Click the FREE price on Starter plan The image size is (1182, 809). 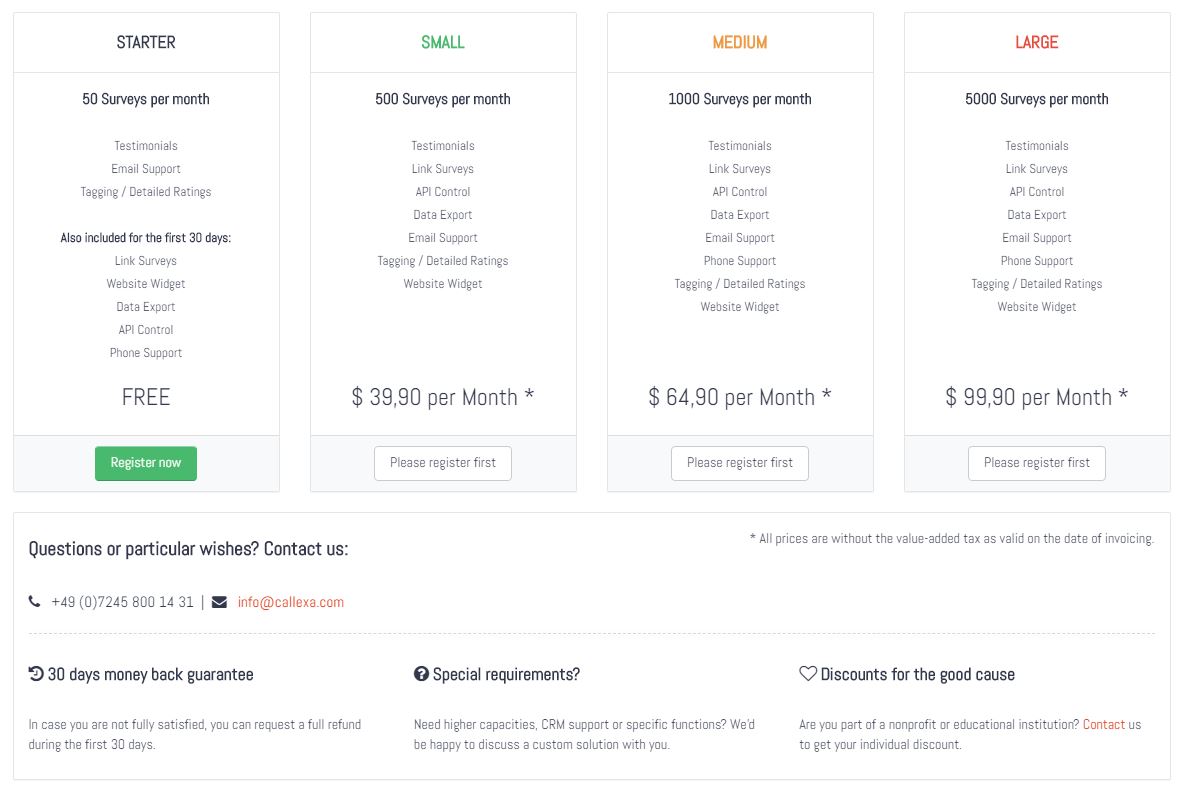[x=146, y=397]
